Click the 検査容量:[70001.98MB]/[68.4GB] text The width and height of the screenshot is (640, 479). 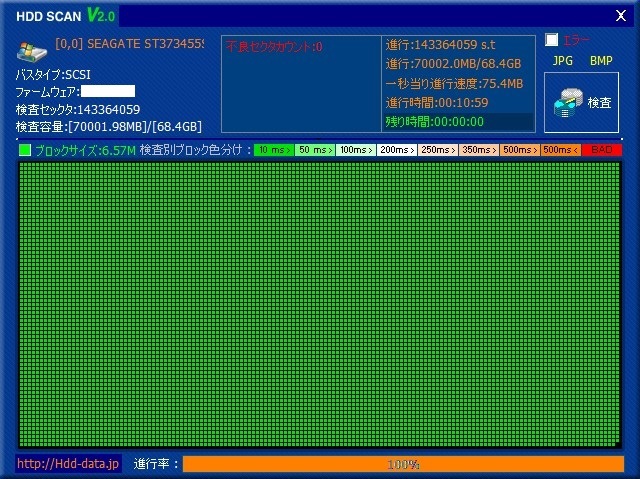point(109,126)
